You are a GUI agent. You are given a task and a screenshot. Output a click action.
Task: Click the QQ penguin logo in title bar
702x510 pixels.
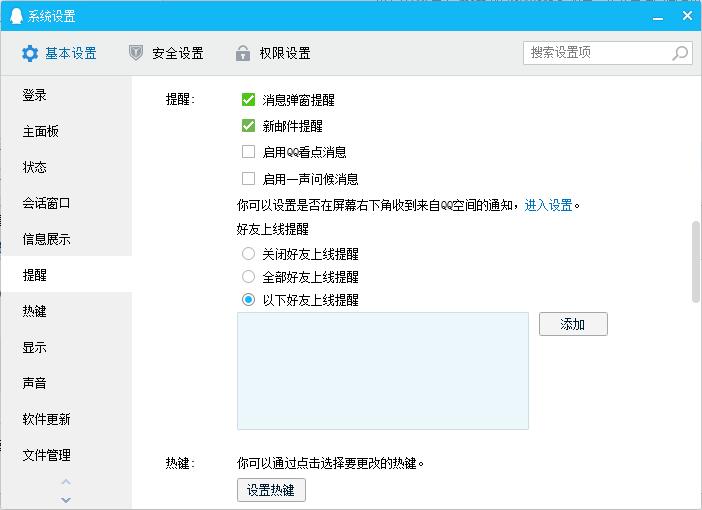click(16, 16)
